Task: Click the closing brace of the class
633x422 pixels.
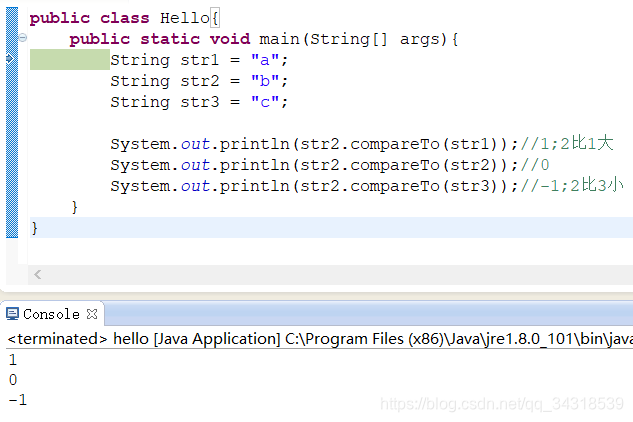Action: [x=34, y=228]
